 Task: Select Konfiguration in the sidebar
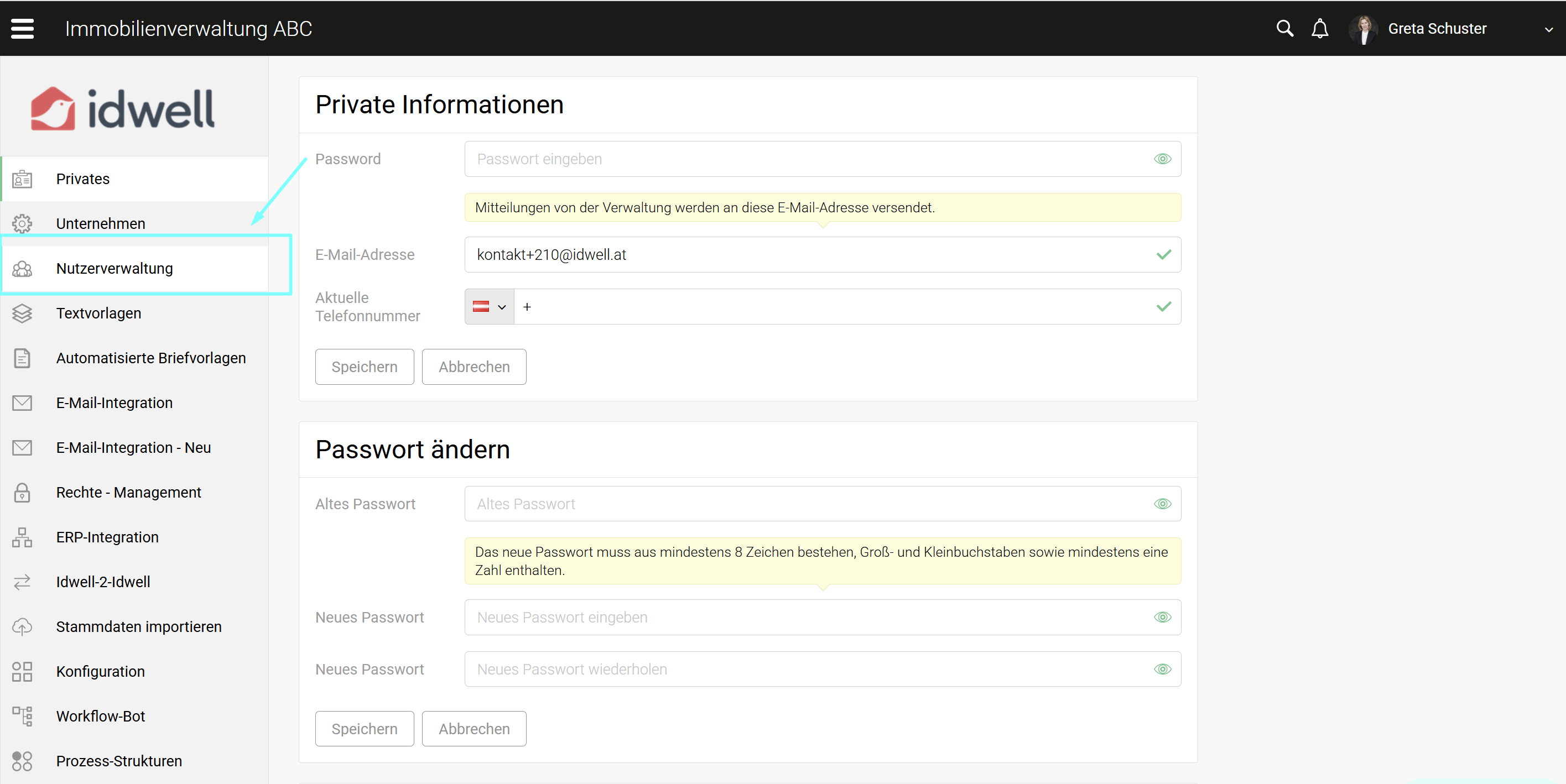click(100, 672)
